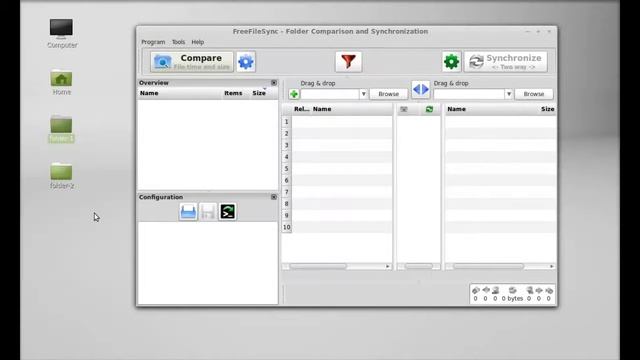Save as batch job icon
Screen dimensions: 640x360
point(228,212)
